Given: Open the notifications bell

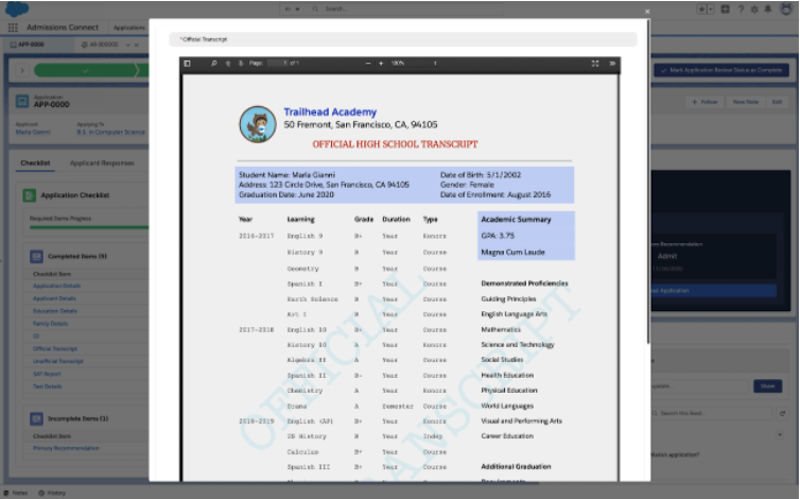Looking at the screenshot, I should 765,9.
